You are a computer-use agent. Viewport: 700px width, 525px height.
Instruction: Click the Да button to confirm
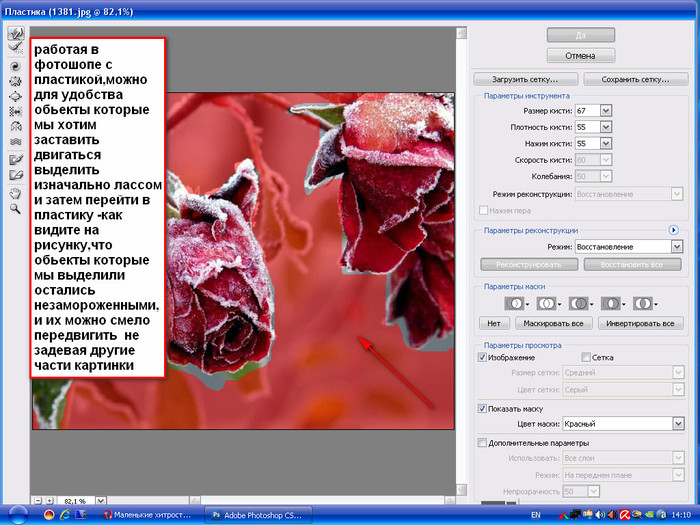click(x=580, y=35)
